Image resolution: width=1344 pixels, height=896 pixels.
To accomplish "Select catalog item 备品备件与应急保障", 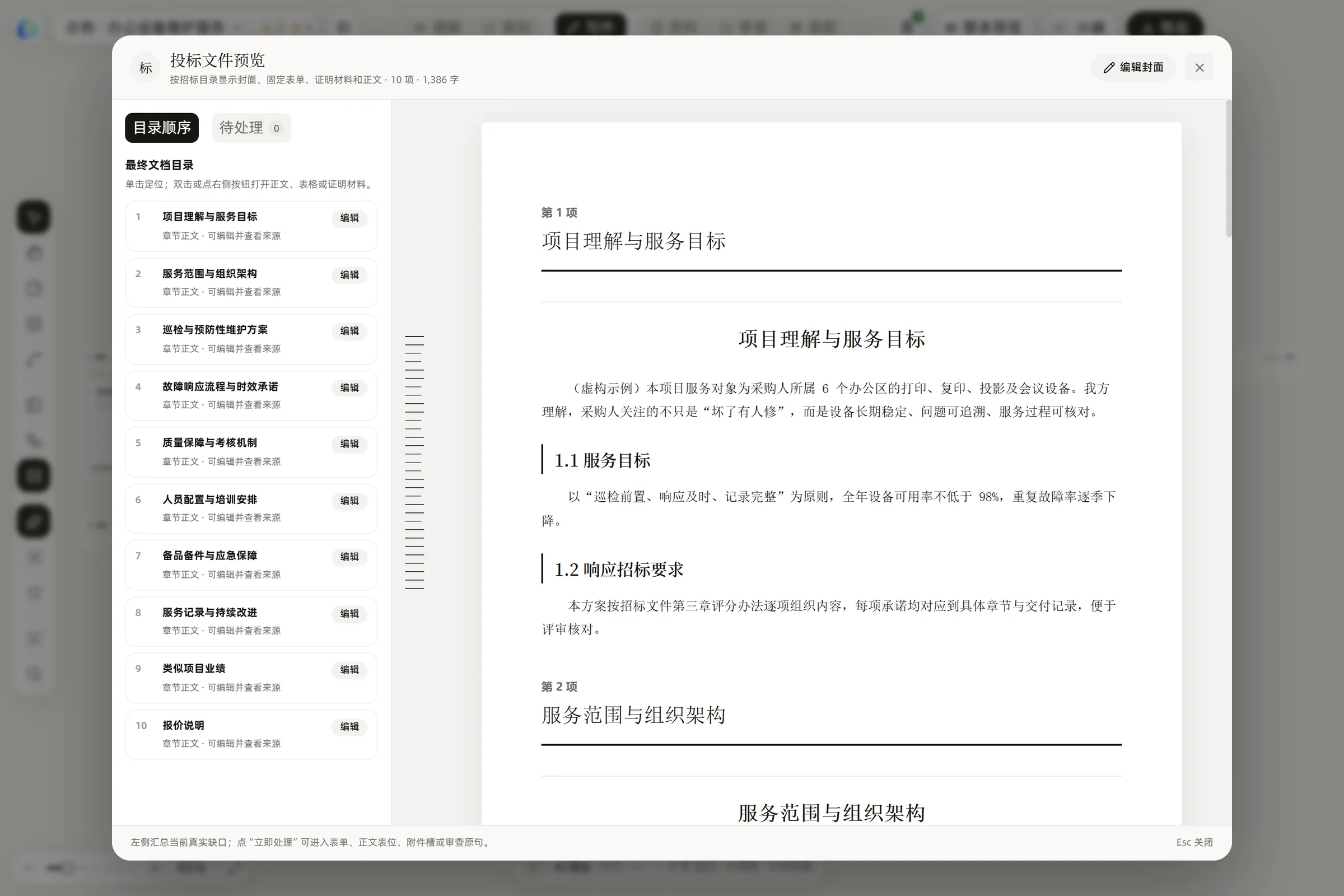I will (x=251, y=564).
